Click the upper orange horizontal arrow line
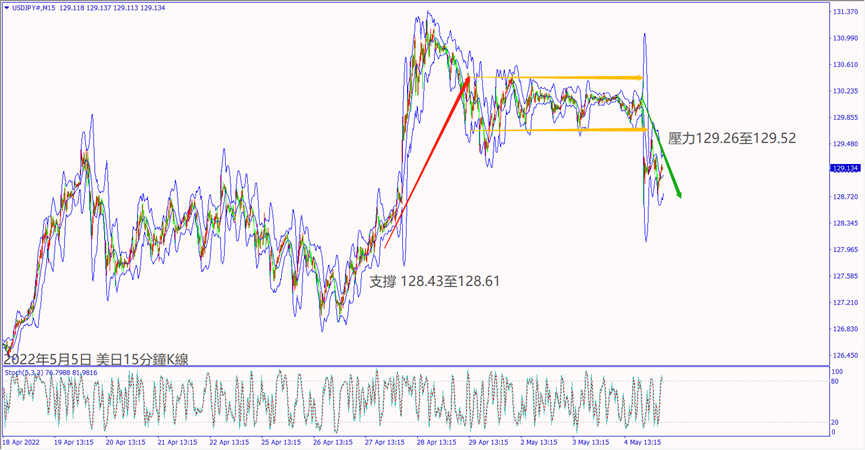The image size is (865, 450). [560, 77]
